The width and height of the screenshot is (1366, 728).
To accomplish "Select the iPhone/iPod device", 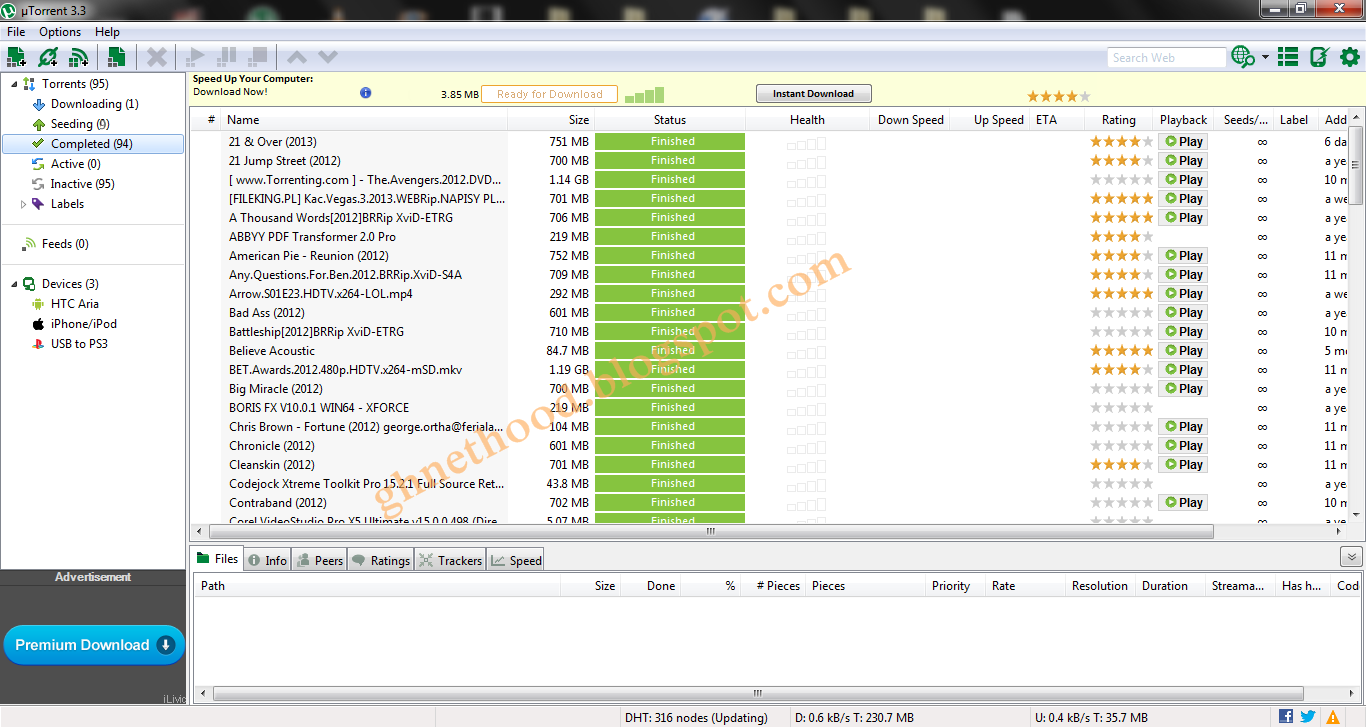I will (83, 324).
